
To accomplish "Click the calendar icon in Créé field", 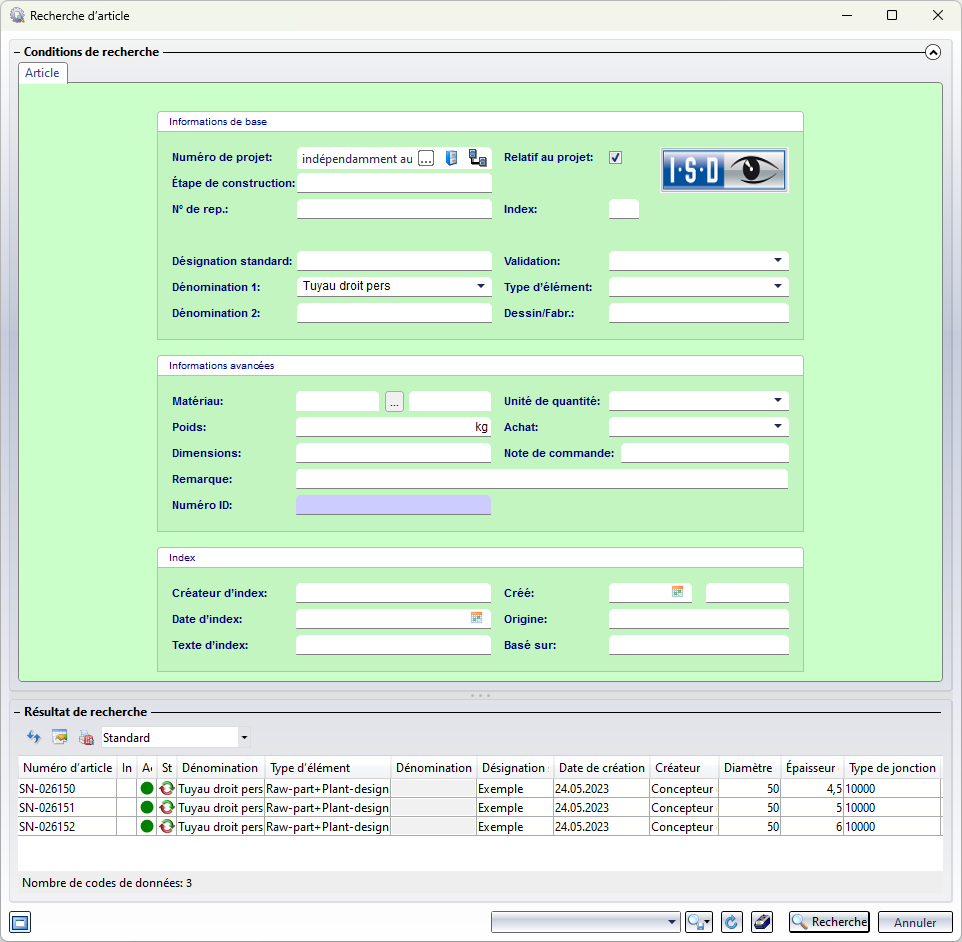I will pos(677,592).
